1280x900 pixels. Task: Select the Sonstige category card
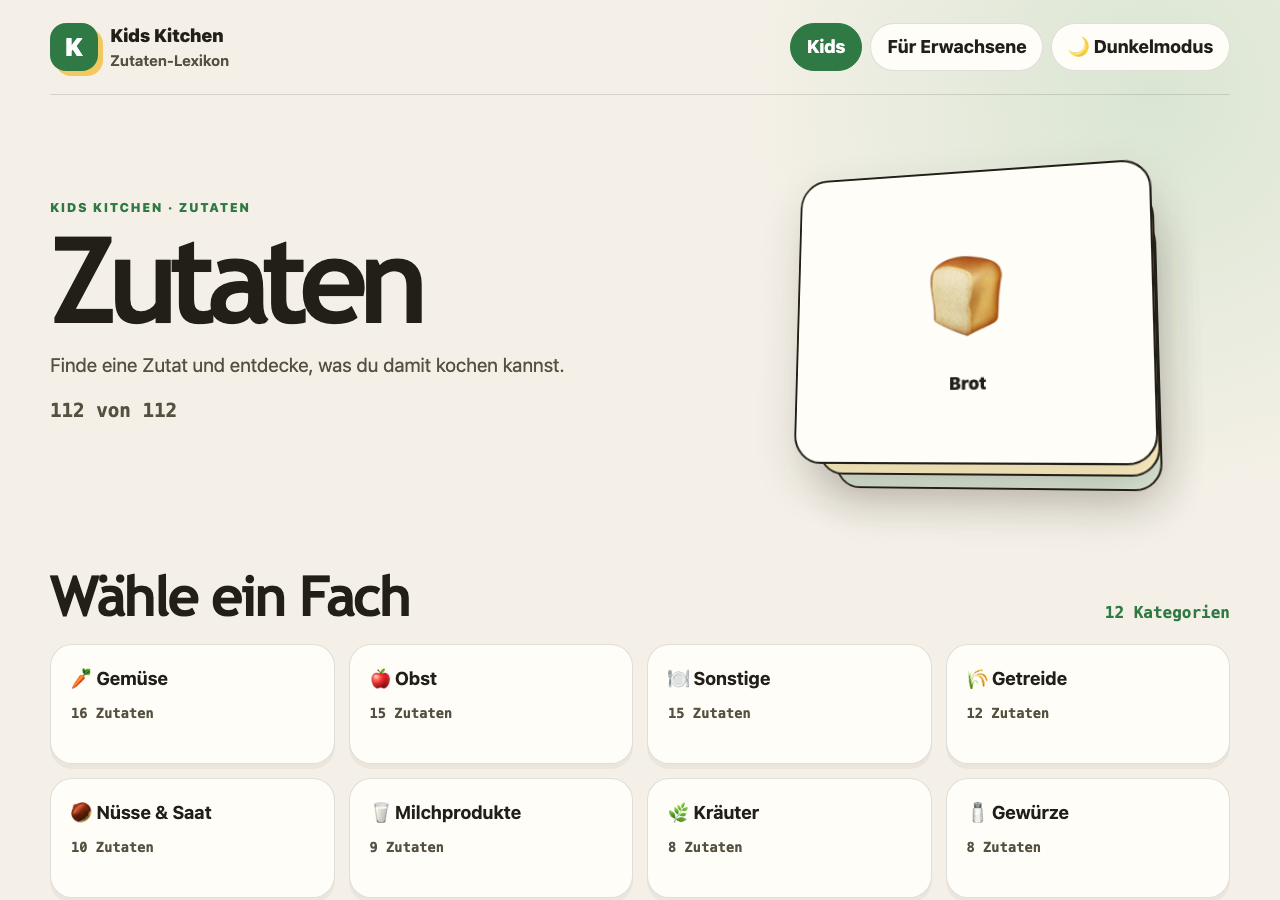[x=789, y=704]
